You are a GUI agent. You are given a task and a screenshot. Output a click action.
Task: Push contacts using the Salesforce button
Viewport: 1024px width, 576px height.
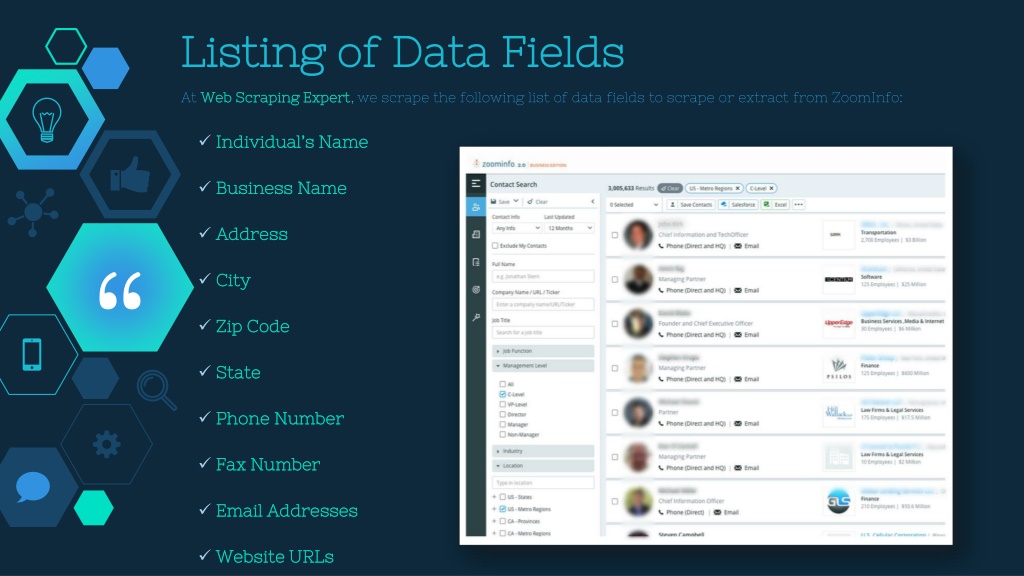point(738,204)
